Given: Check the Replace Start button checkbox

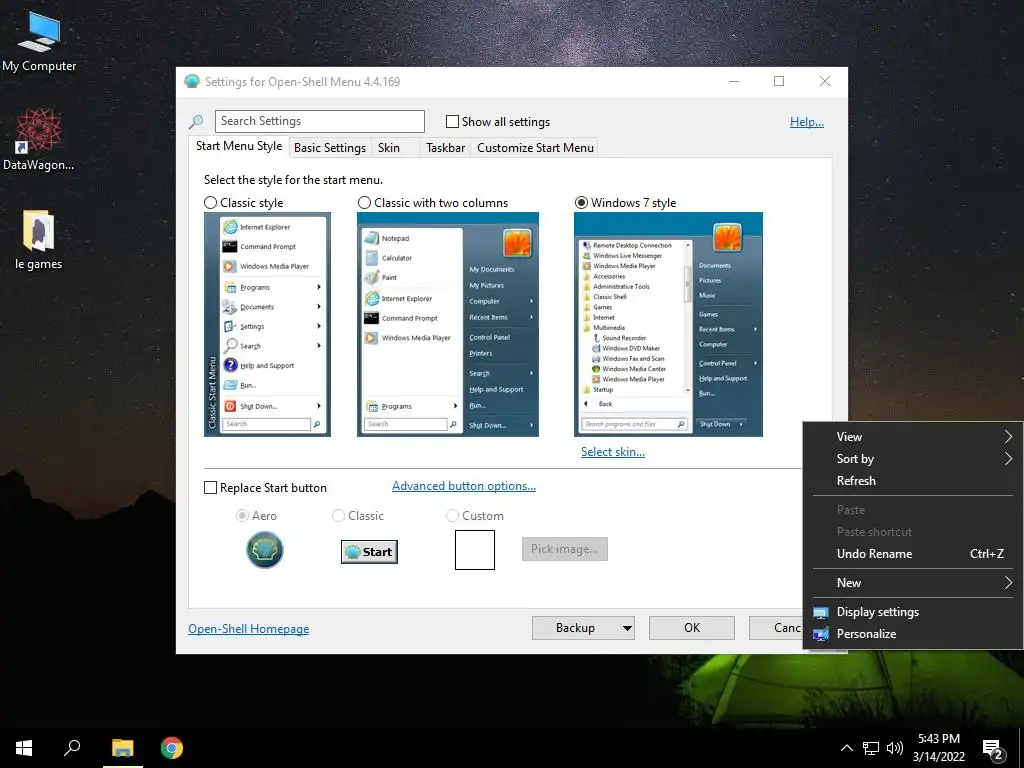Looking at the screenshot, I should pos(210,488).
